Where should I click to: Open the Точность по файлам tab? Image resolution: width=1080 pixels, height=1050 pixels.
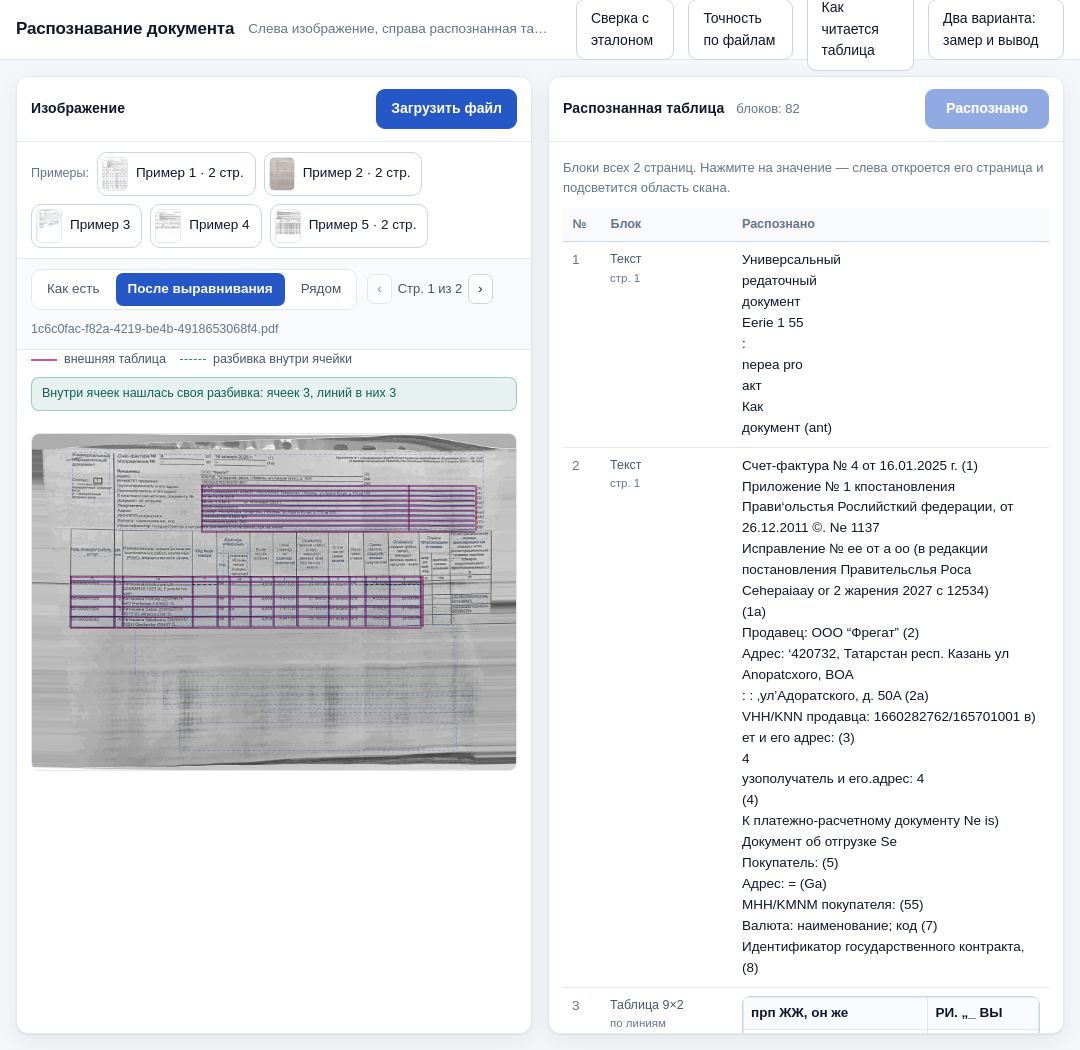[x=740, y=30]
